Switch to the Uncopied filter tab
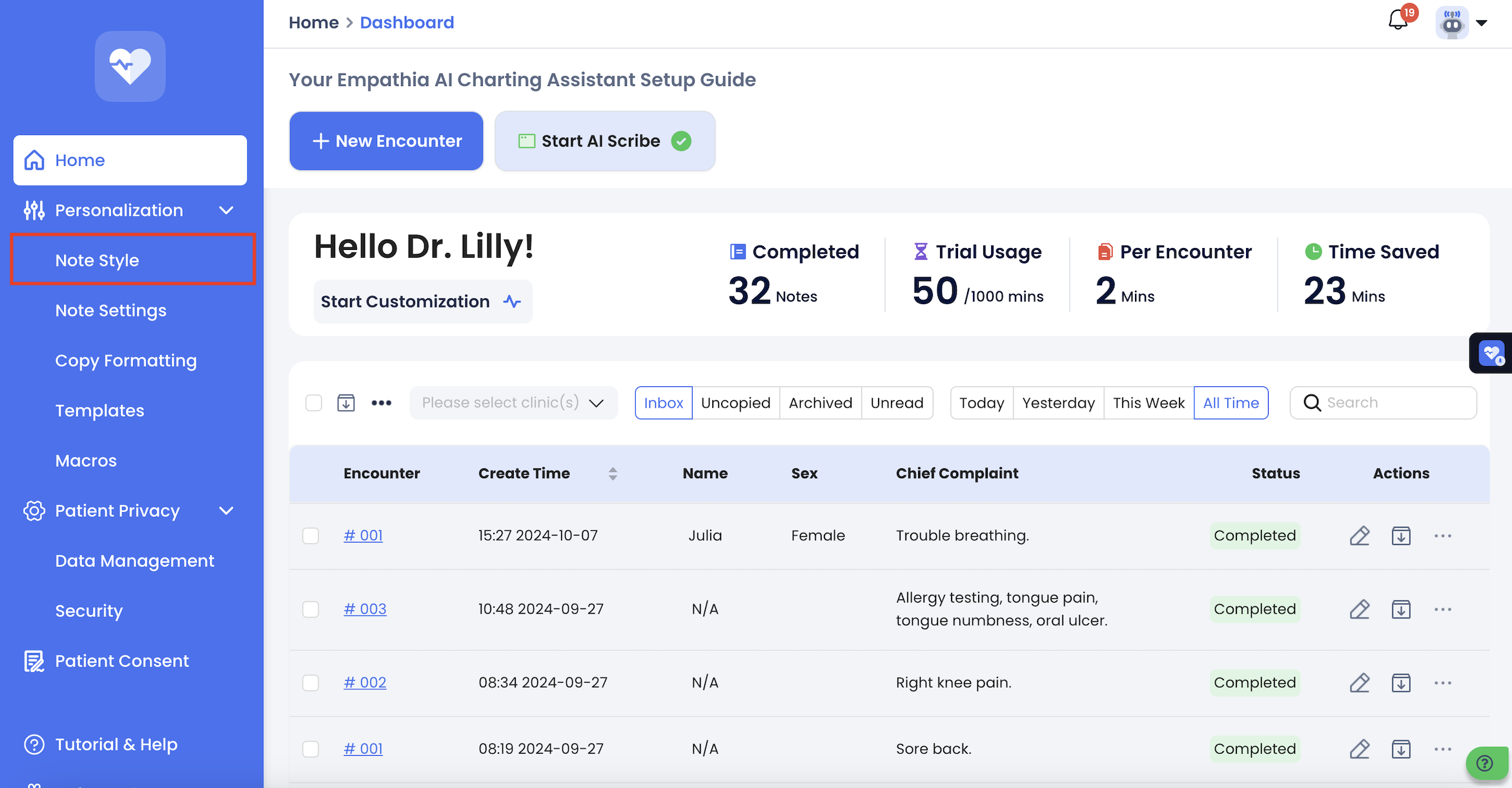The image size is (1512, 788). click(x=735, y=403)
